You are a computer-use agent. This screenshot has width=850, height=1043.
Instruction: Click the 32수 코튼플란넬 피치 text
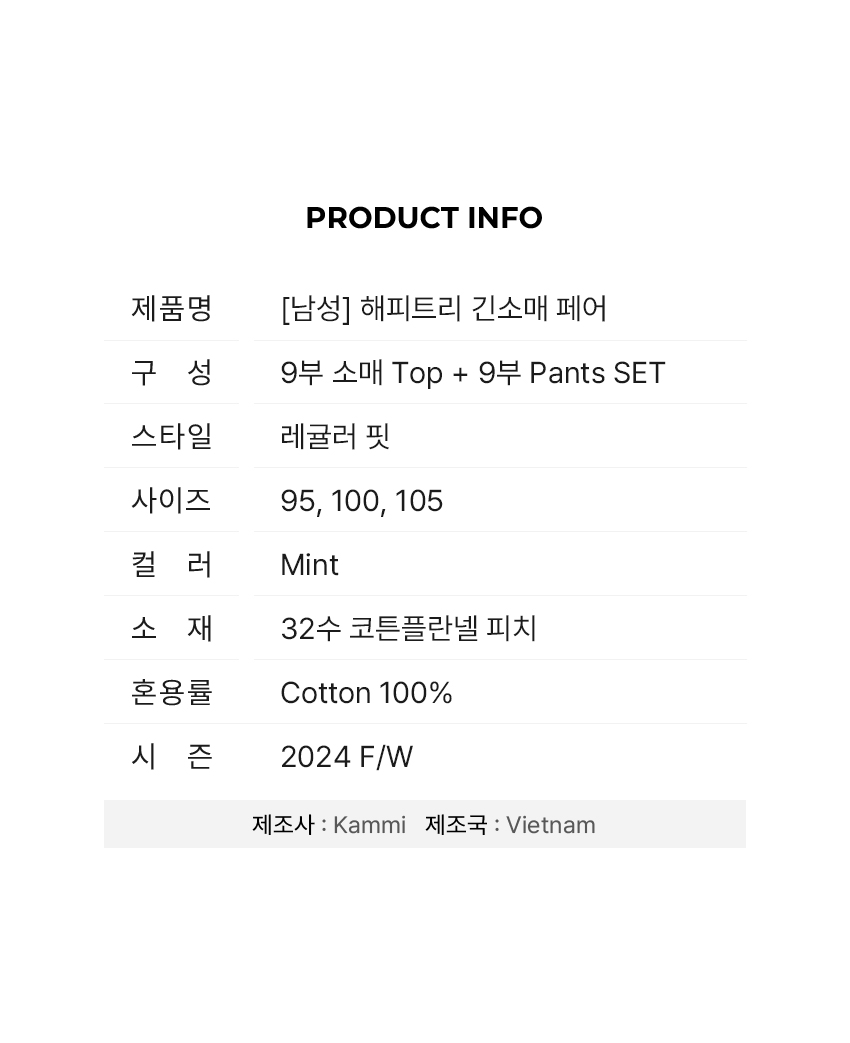tap(408, 629)
